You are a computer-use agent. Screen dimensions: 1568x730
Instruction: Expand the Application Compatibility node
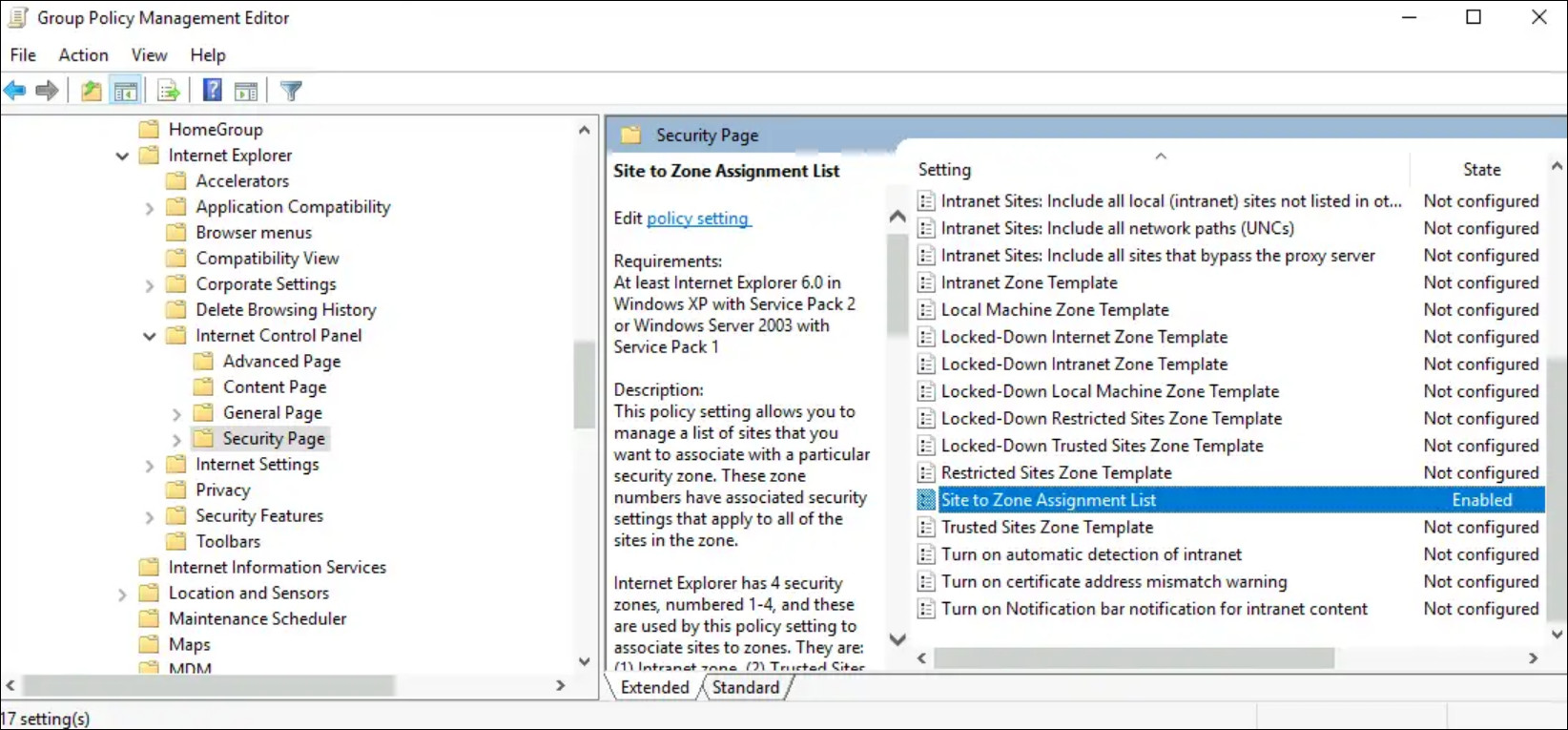pos(149,208)
